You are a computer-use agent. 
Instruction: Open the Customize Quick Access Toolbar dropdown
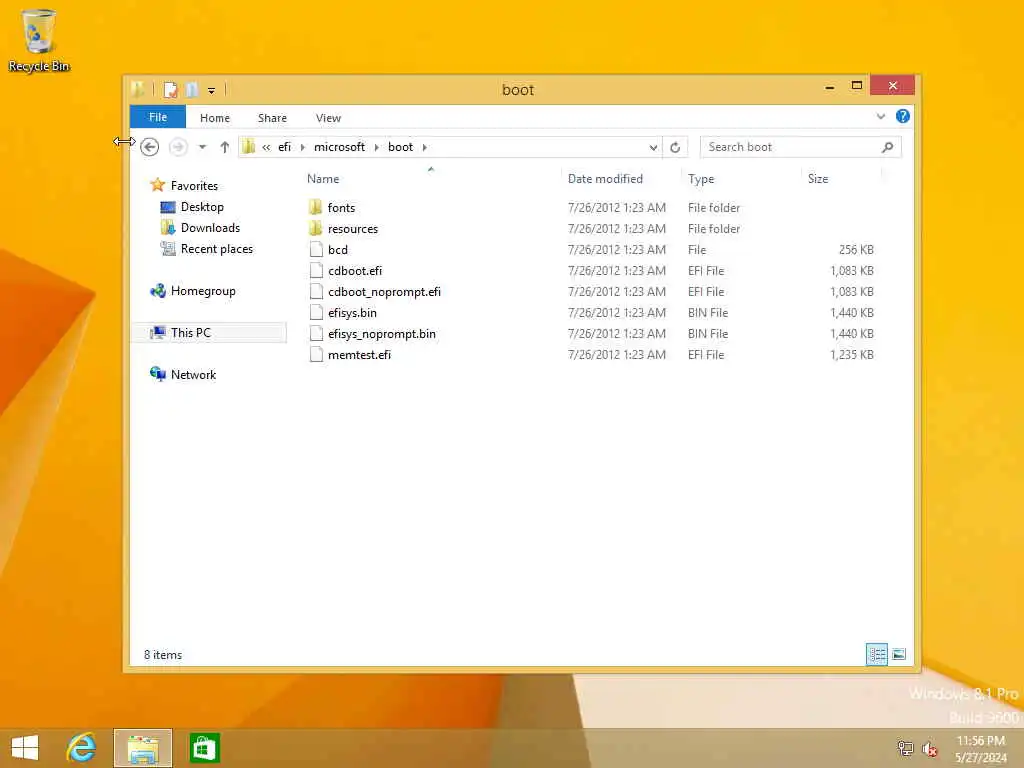point(212,90)
